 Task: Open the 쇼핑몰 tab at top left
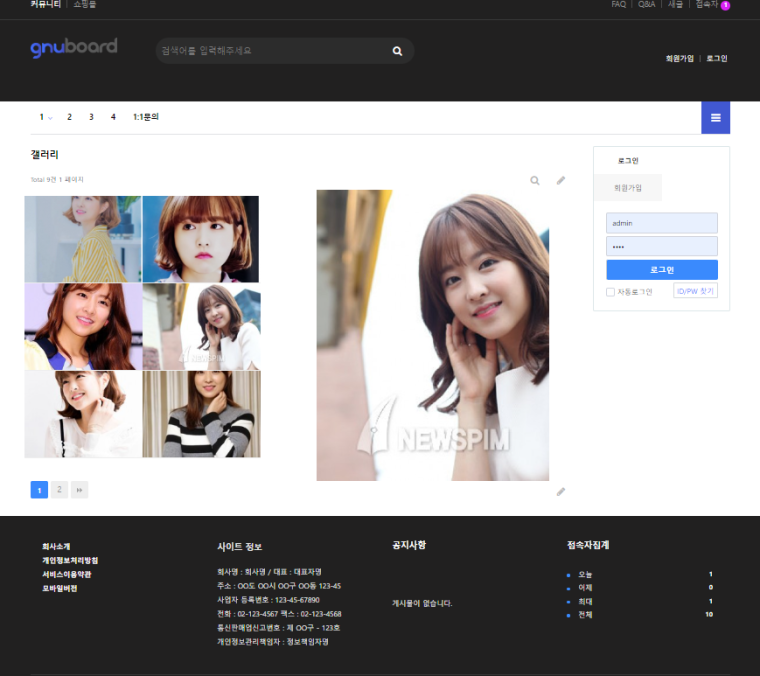(x=85, y=5)
